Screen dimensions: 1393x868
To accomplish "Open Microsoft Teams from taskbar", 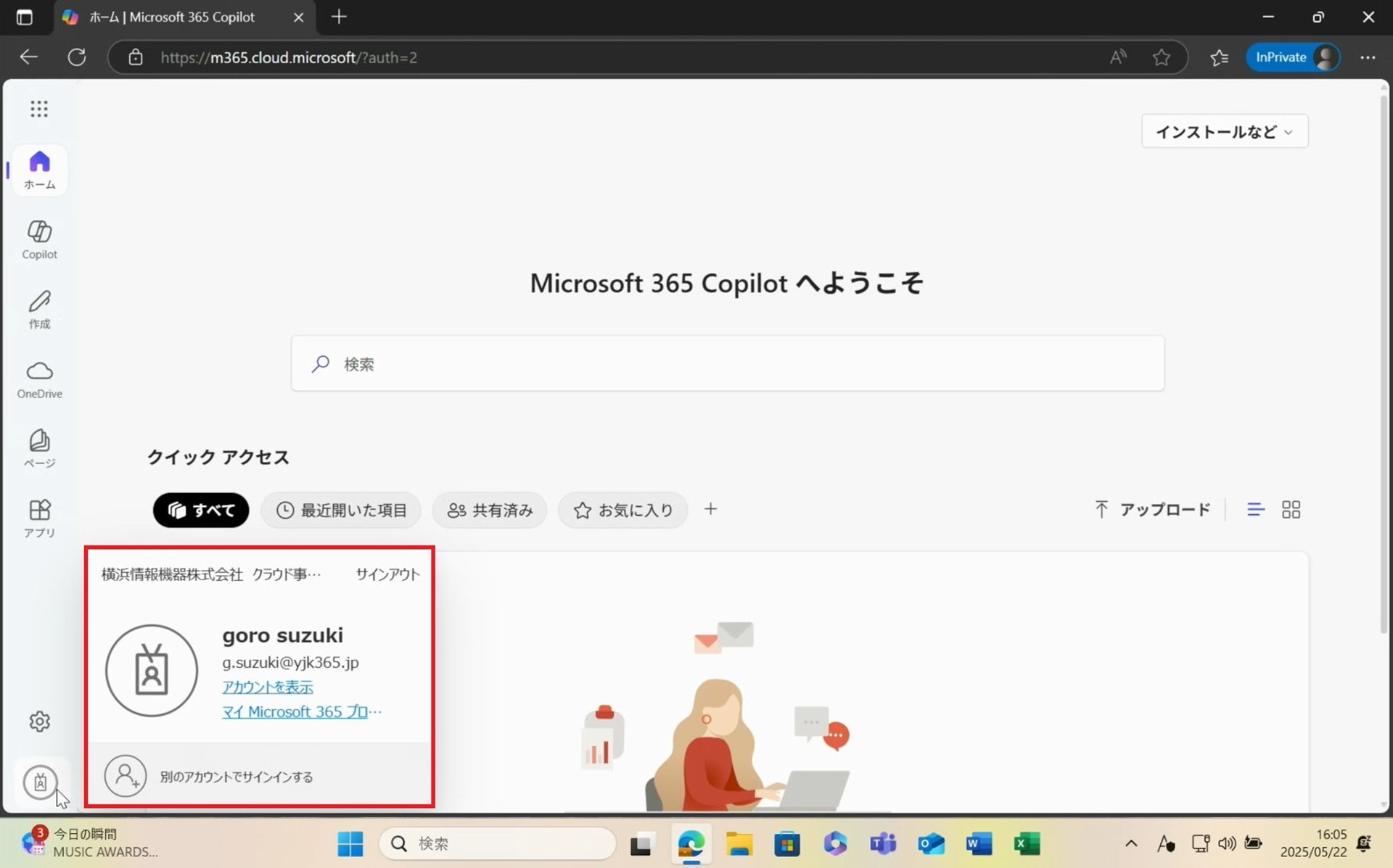I will point(883,843).
